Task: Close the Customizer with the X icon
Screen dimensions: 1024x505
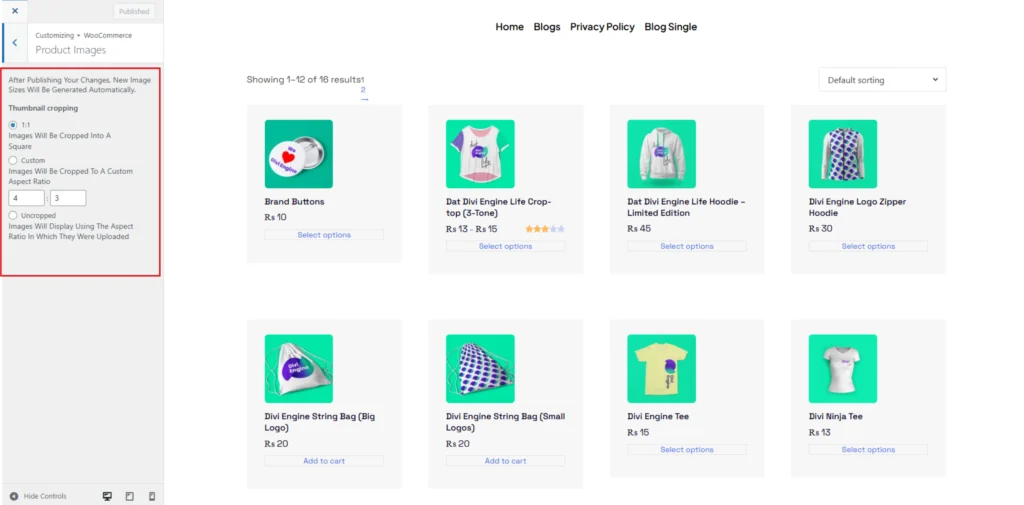Action: click(15, 11)
